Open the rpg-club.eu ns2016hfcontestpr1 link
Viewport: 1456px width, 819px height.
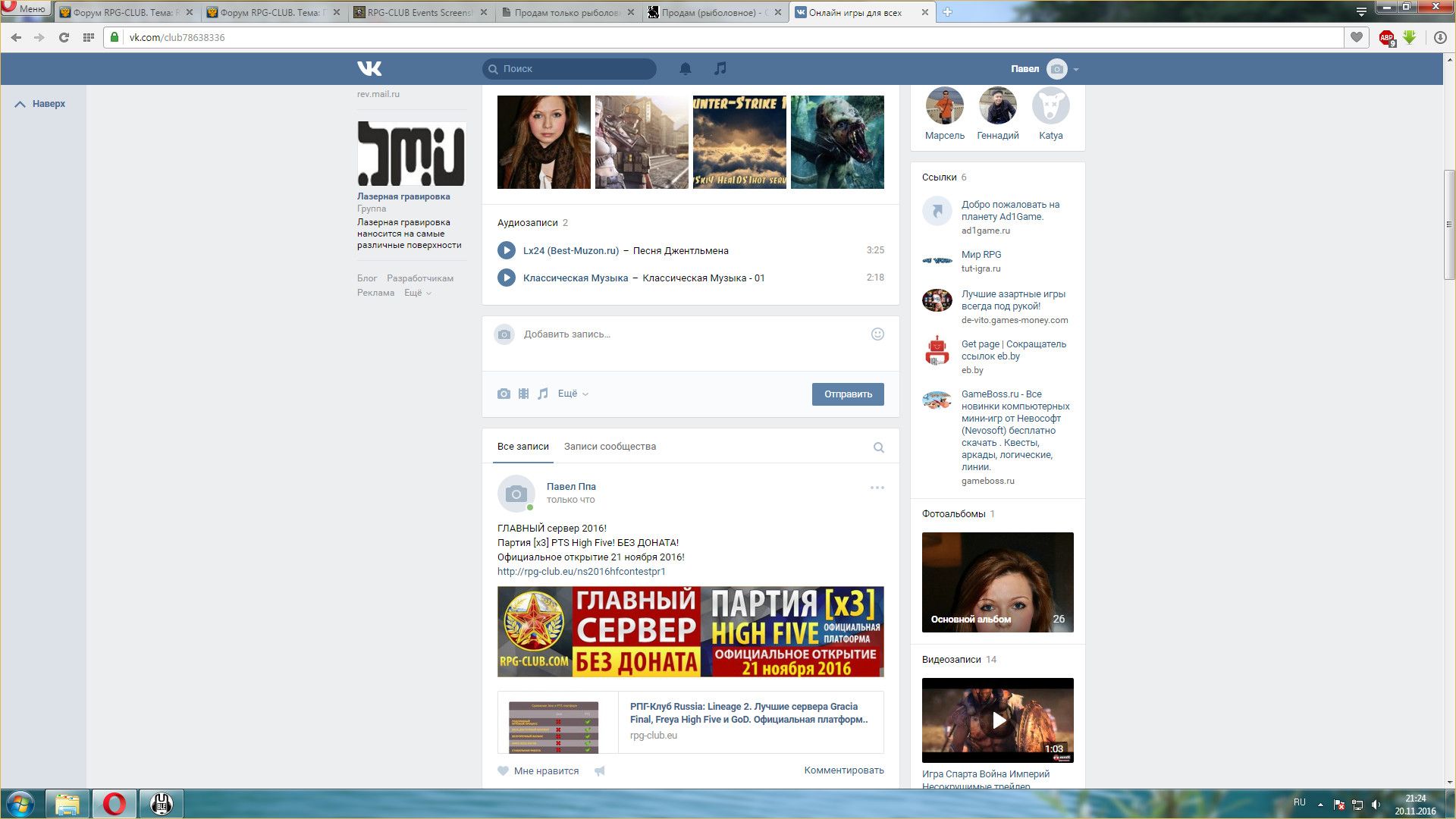(581, 572)
